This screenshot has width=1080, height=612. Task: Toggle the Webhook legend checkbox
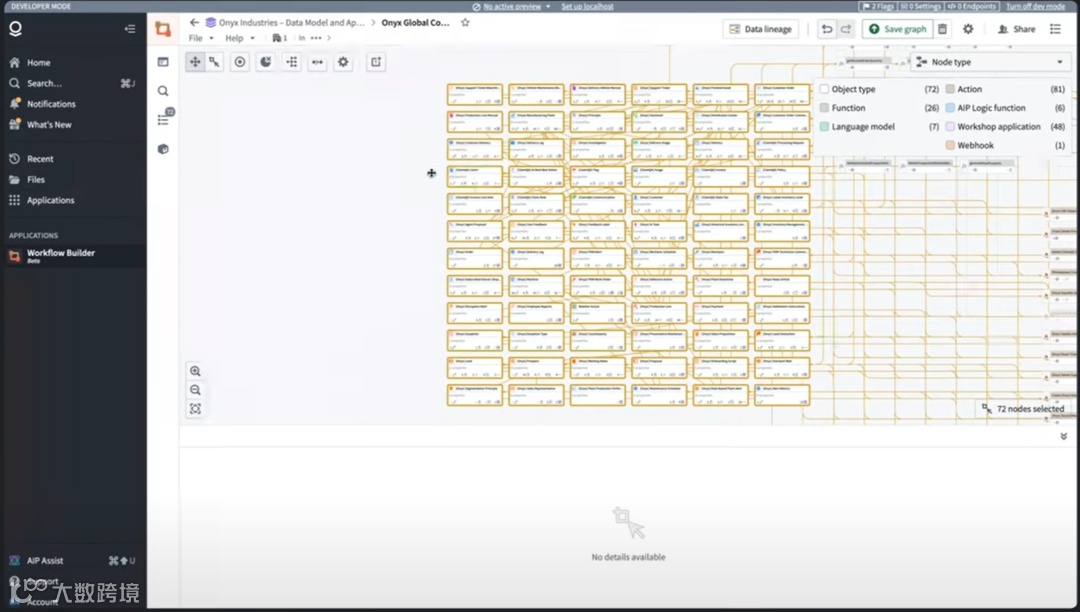950,145
